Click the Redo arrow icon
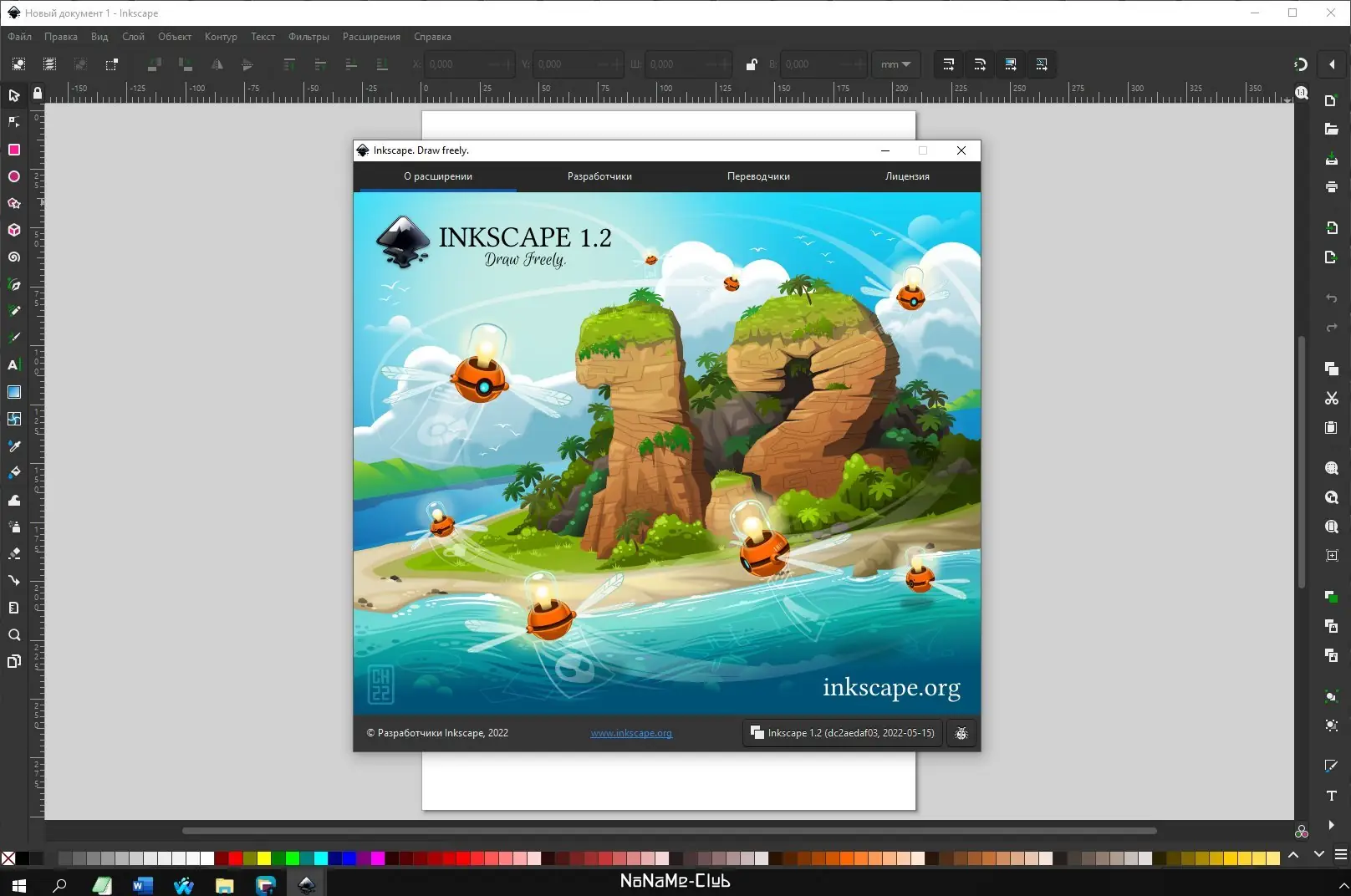The width and height of the screenshot is (1351, 896). (x=1331, y=328)
